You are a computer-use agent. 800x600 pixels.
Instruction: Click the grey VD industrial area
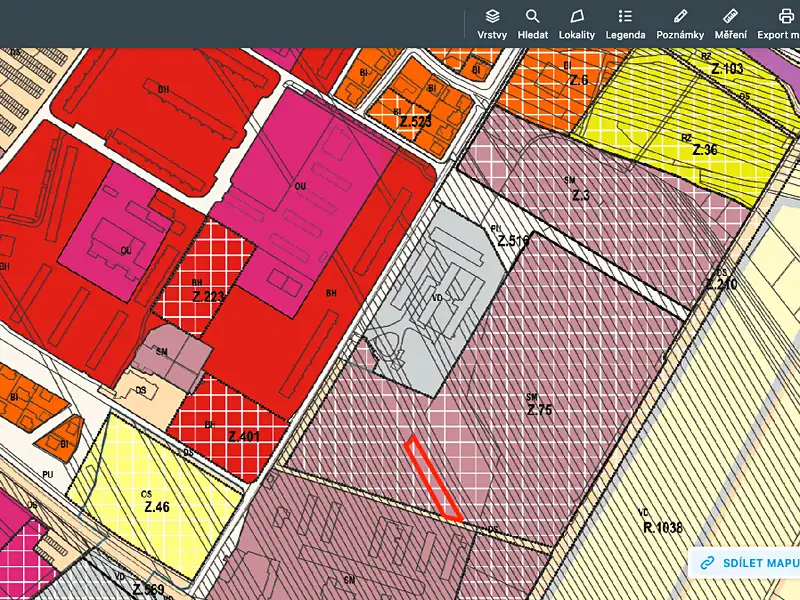click(x=436, y=297)
